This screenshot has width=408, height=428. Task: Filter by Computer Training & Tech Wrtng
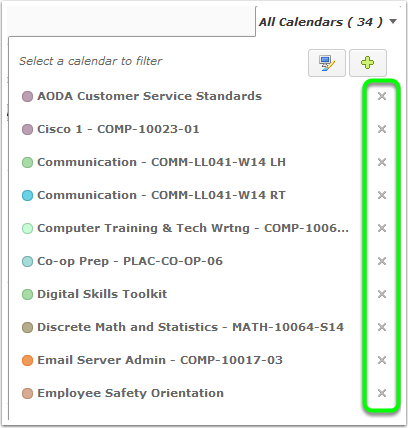[x=193, y=228]
